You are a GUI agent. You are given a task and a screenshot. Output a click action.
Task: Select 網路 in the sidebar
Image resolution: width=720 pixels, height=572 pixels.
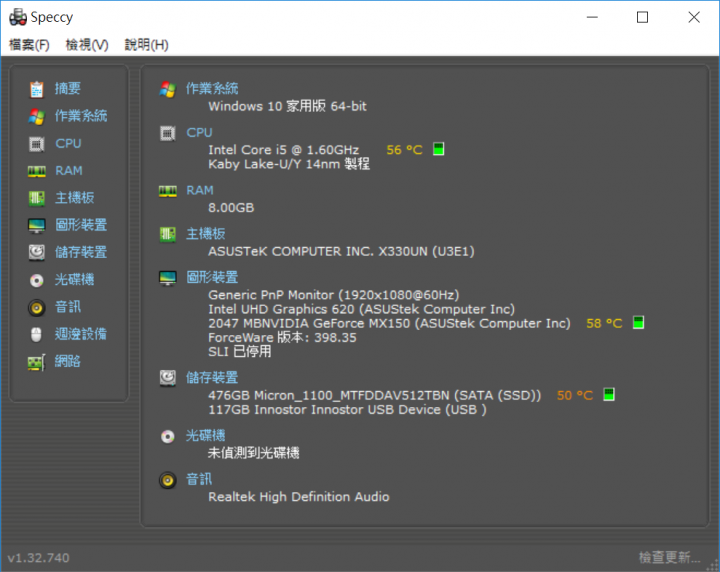pyautogui.click(x=68, y=361)
